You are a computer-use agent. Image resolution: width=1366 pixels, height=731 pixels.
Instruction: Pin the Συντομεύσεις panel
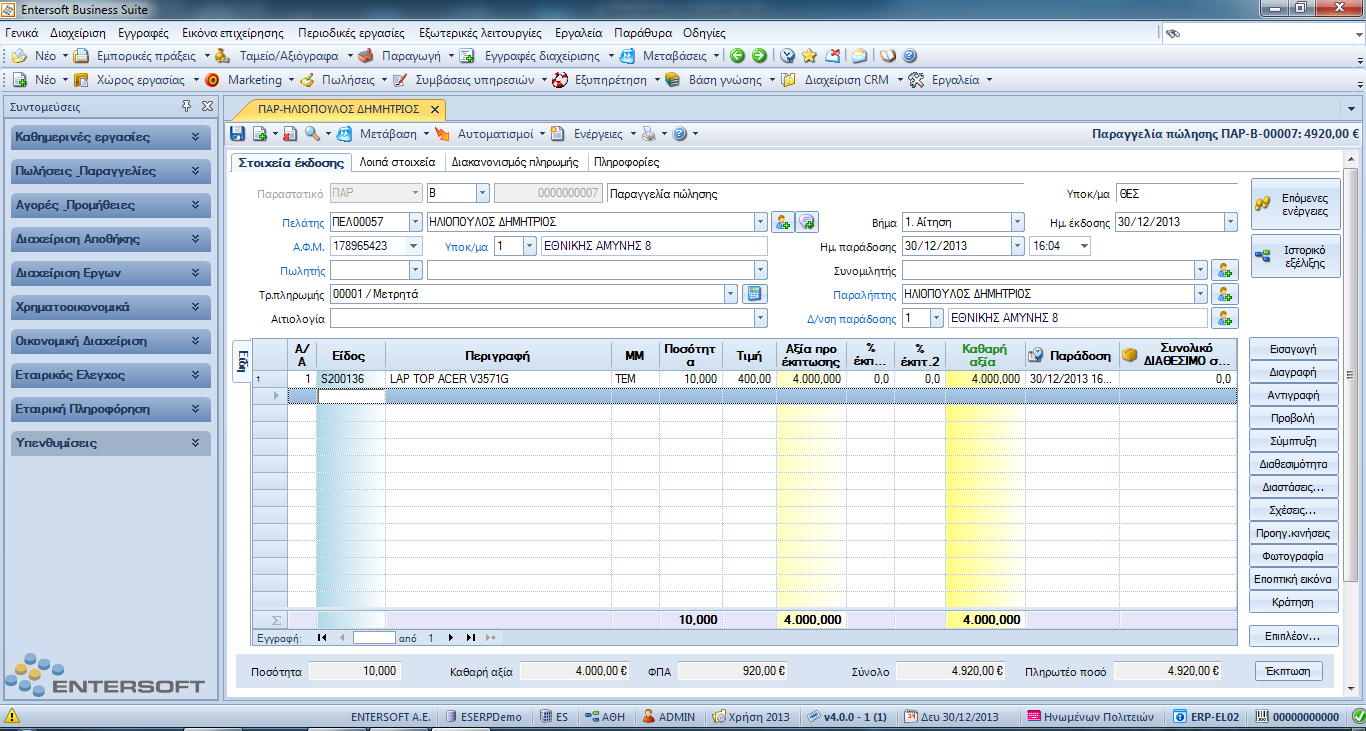coord(186,106)
